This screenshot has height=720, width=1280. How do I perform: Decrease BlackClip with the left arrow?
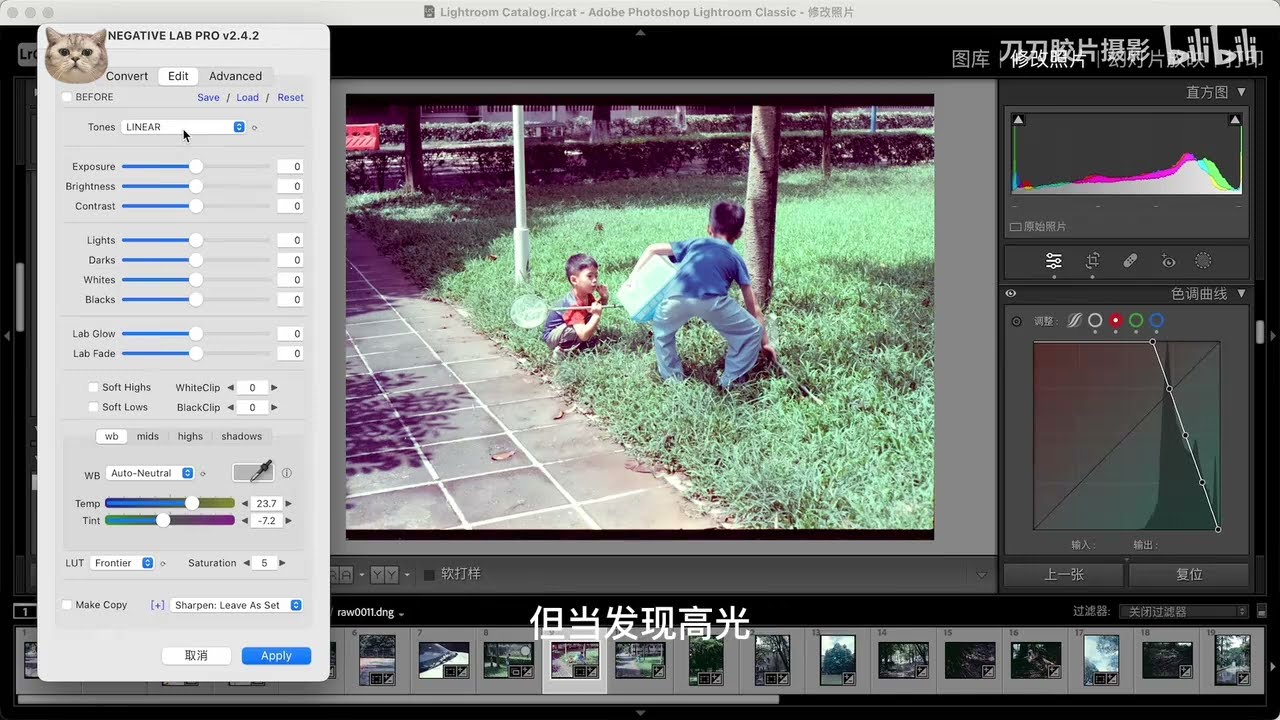pyautogui.click(x=231, y=407)
